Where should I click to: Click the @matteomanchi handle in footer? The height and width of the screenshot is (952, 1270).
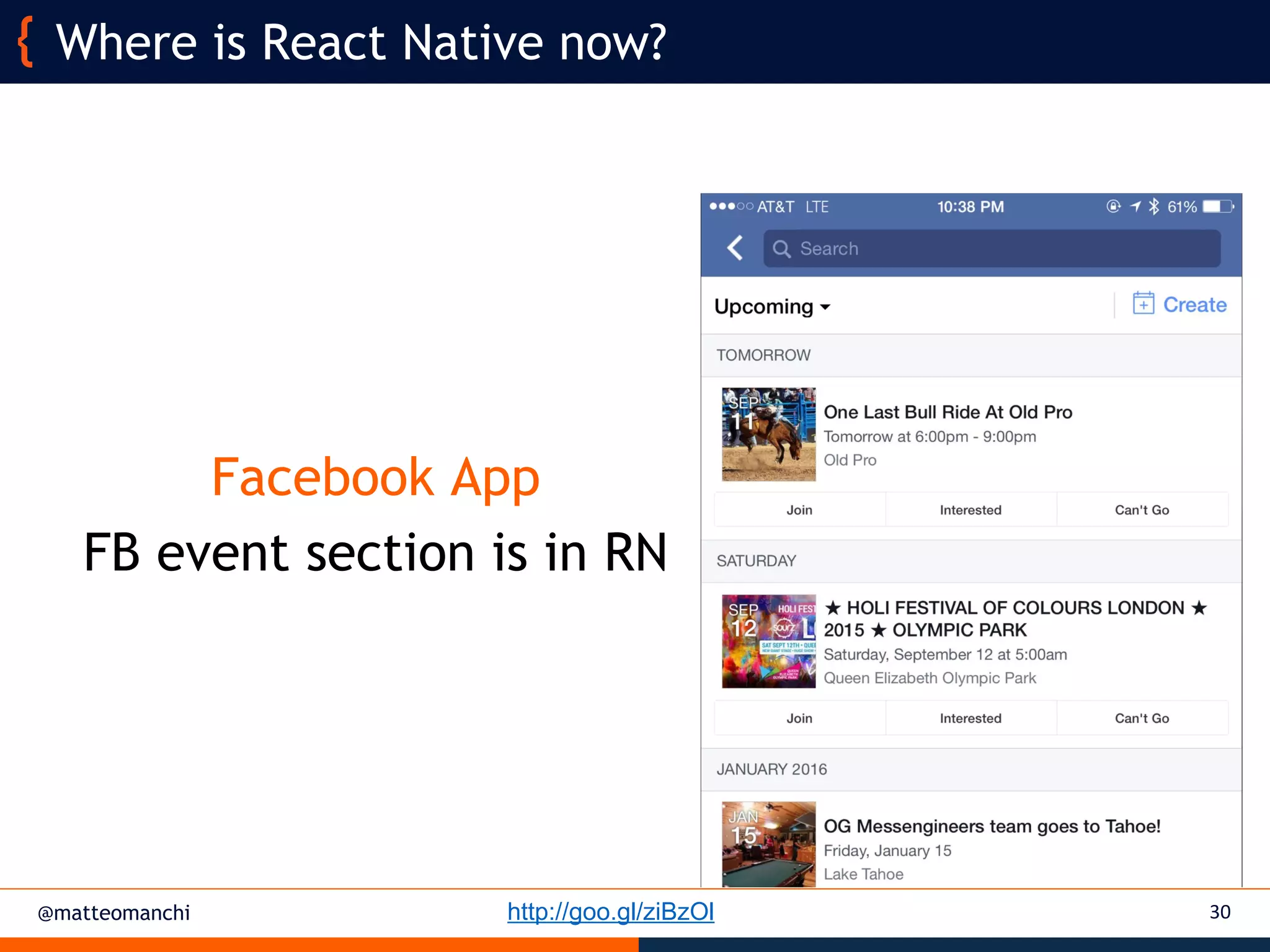click(113, 913)
